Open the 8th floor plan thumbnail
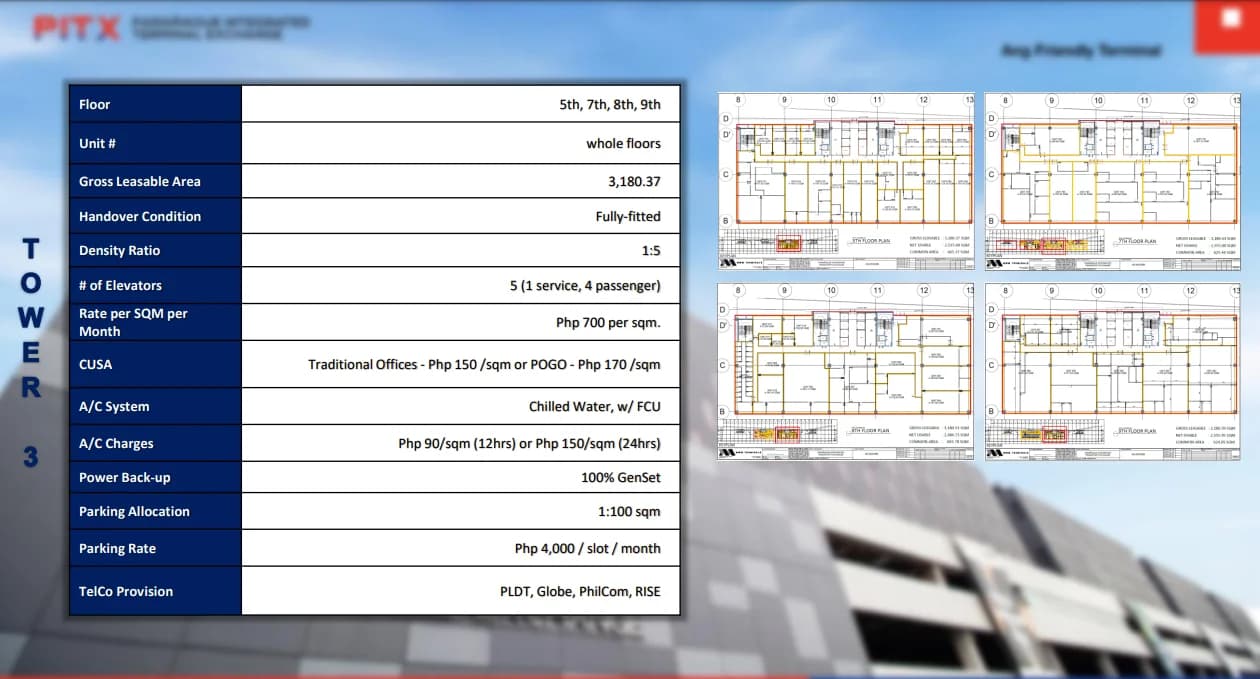 pyautogui.click(x=846, y=372)
